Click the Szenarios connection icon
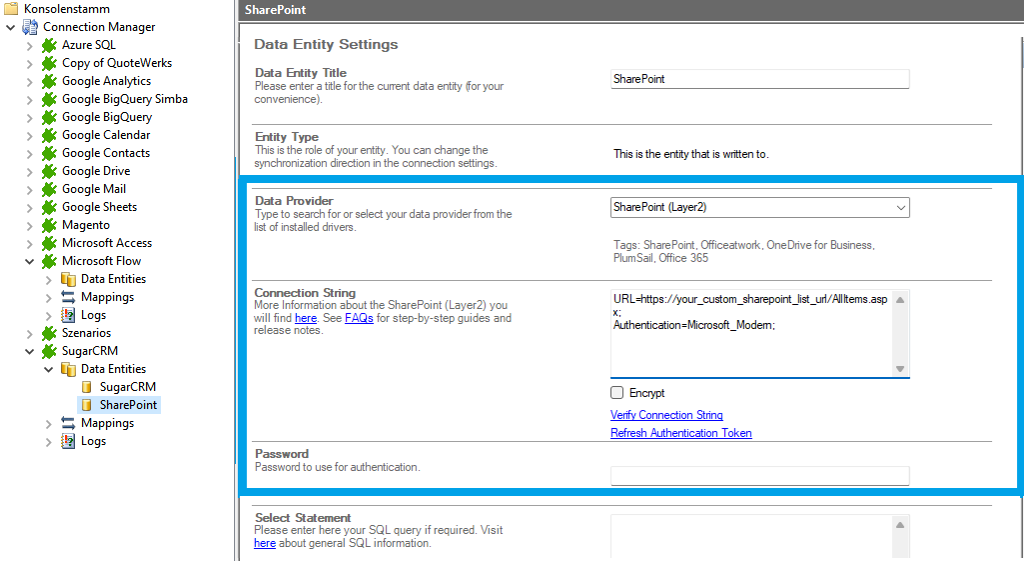Screen dimensions: 1024x561 tap(49, 333)
